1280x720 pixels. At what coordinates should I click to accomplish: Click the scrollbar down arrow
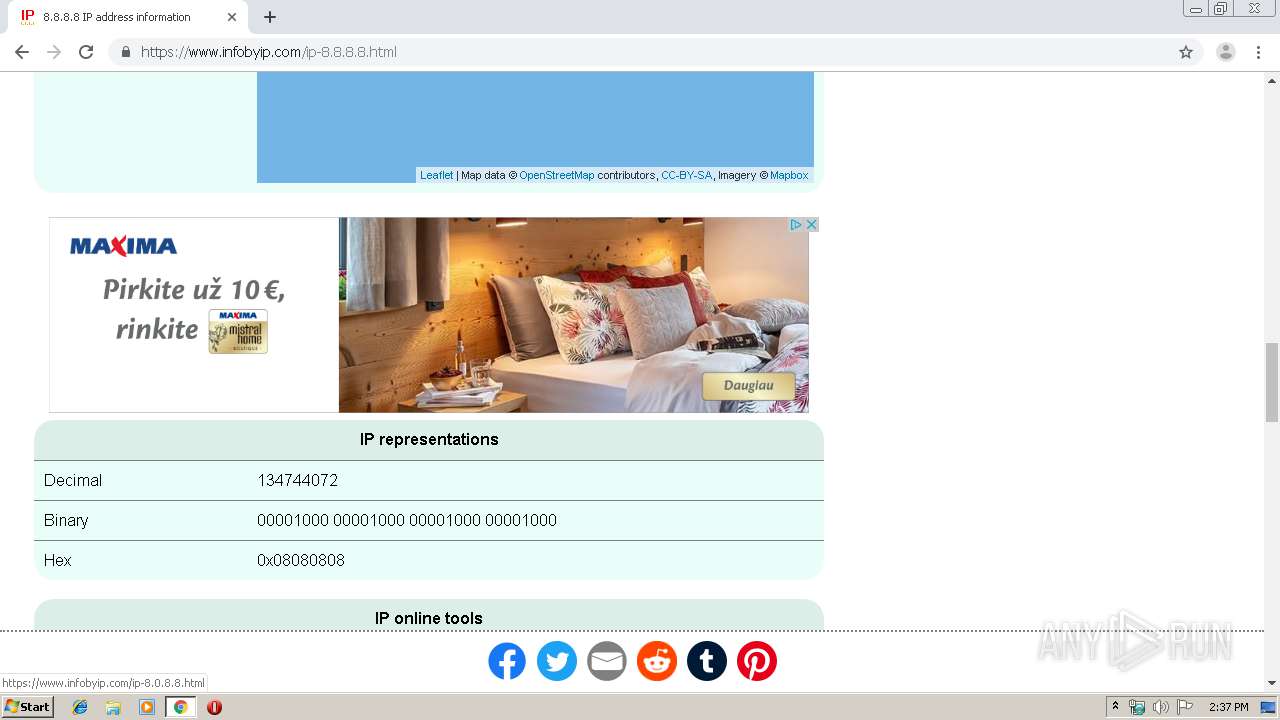(1272, 683)
